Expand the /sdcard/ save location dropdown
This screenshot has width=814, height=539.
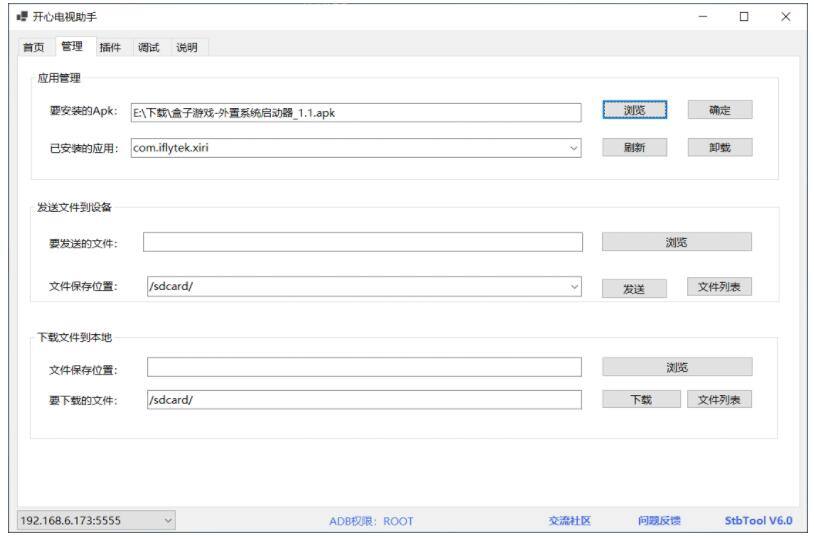coord(574,287)
